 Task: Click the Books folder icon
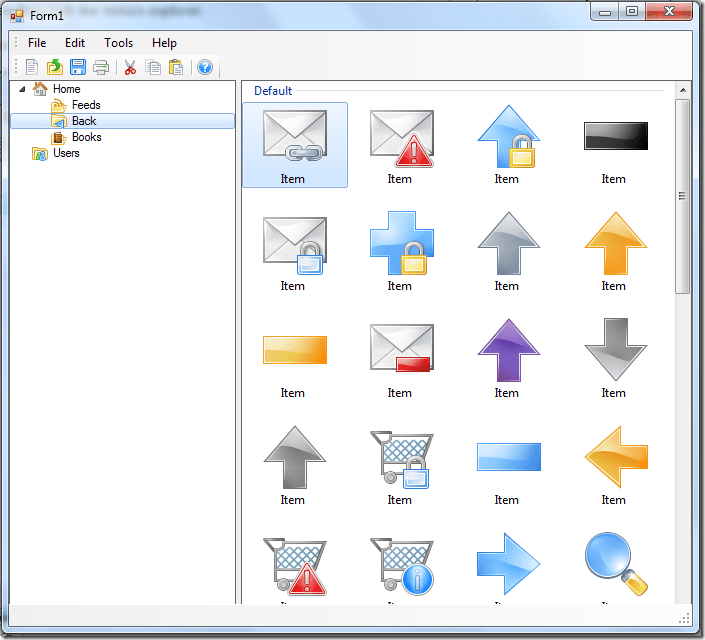coord(59,138)
